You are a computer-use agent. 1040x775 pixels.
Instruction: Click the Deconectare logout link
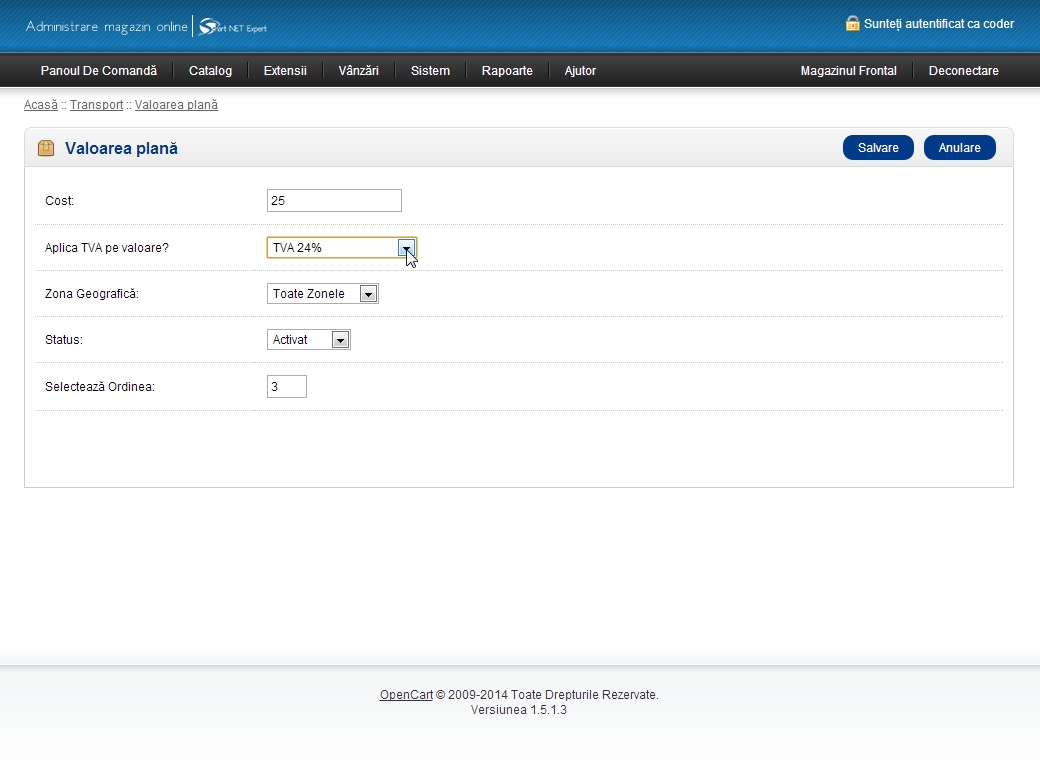pyautogui.click(x=963, y=71)
